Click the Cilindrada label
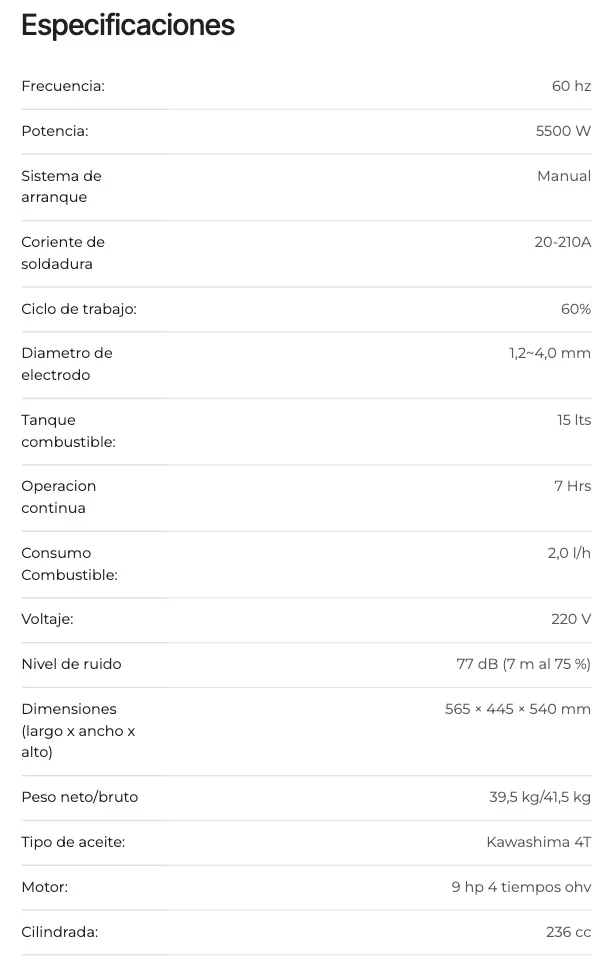613x971 pixels. click(60, 932)
